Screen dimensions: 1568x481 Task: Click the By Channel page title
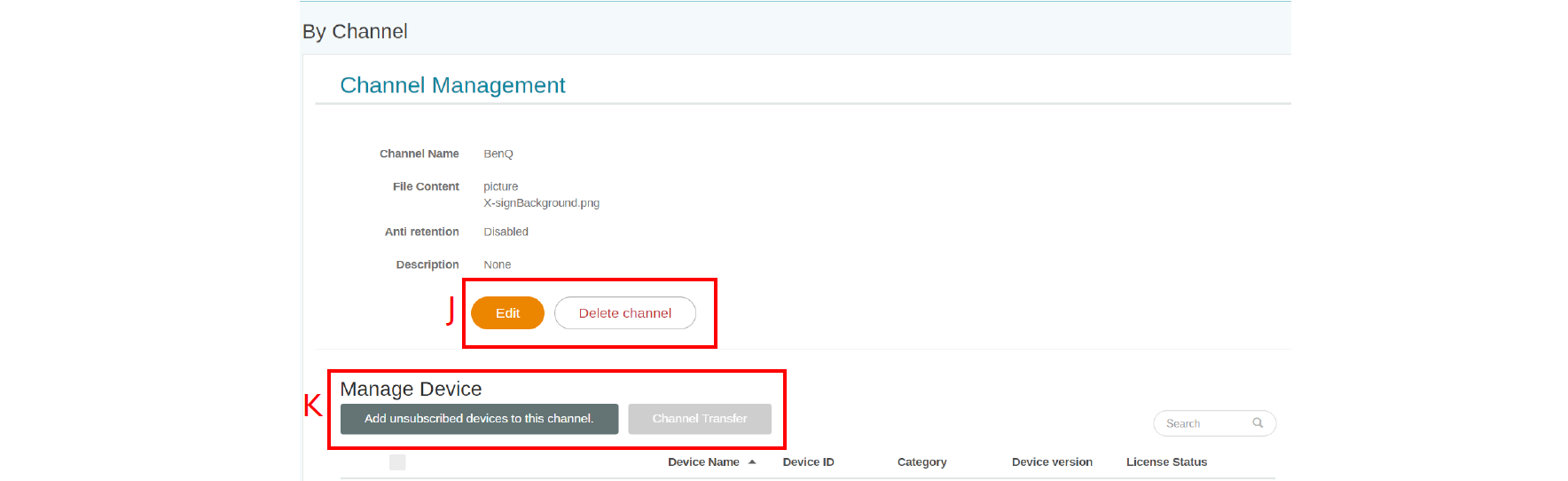pyautogui.click(x=355, y=32)
